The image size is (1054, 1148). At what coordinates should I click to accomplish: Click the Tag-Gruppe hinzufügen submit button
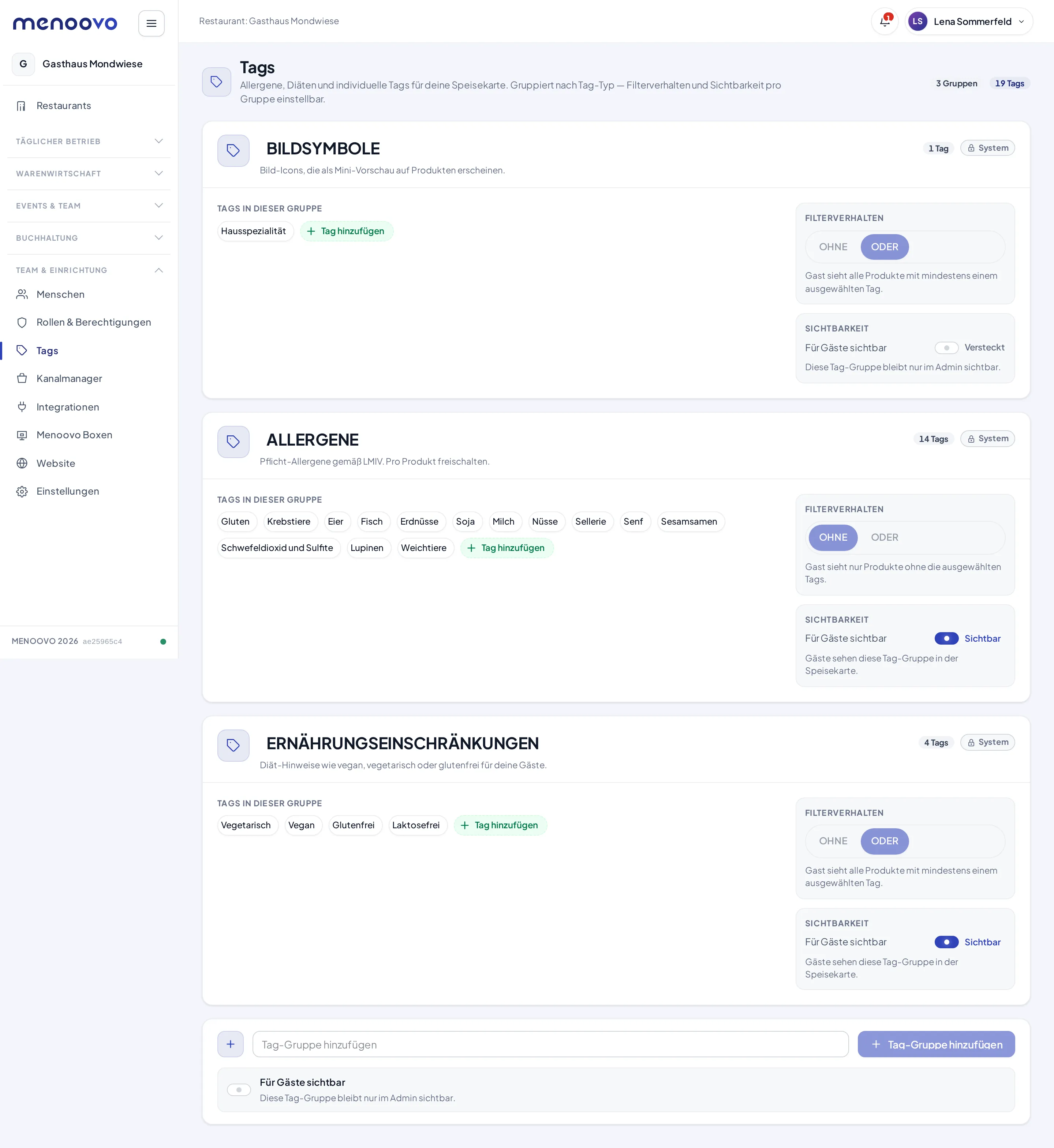coord(936,1044)
